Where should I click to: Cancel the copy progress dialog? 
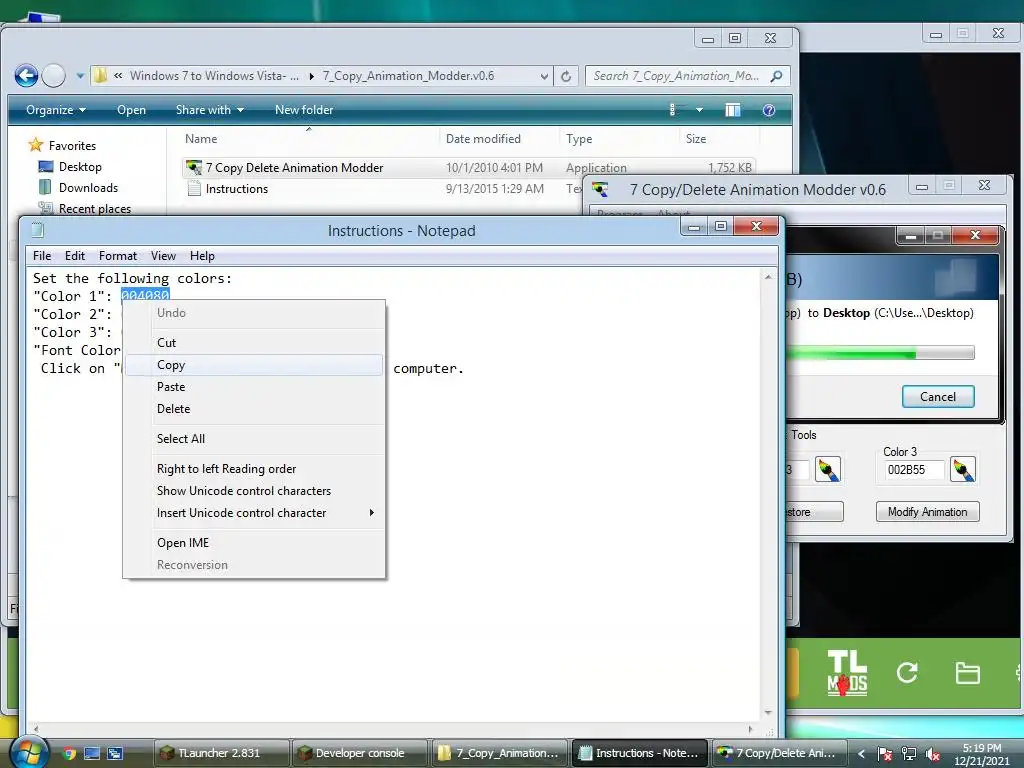pyautogui.click(x=938, y=396)
